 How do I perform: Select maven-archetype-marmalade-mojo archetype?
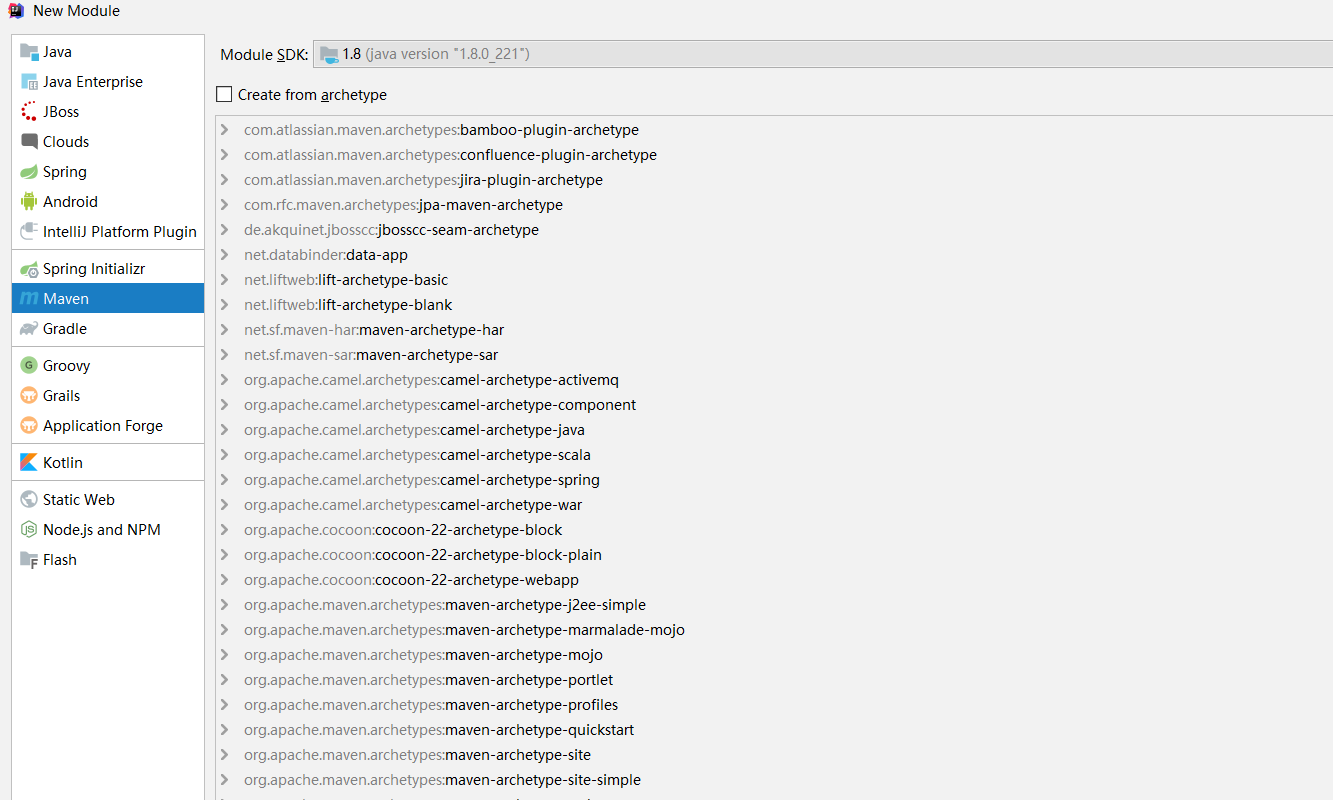click(464, 630)
